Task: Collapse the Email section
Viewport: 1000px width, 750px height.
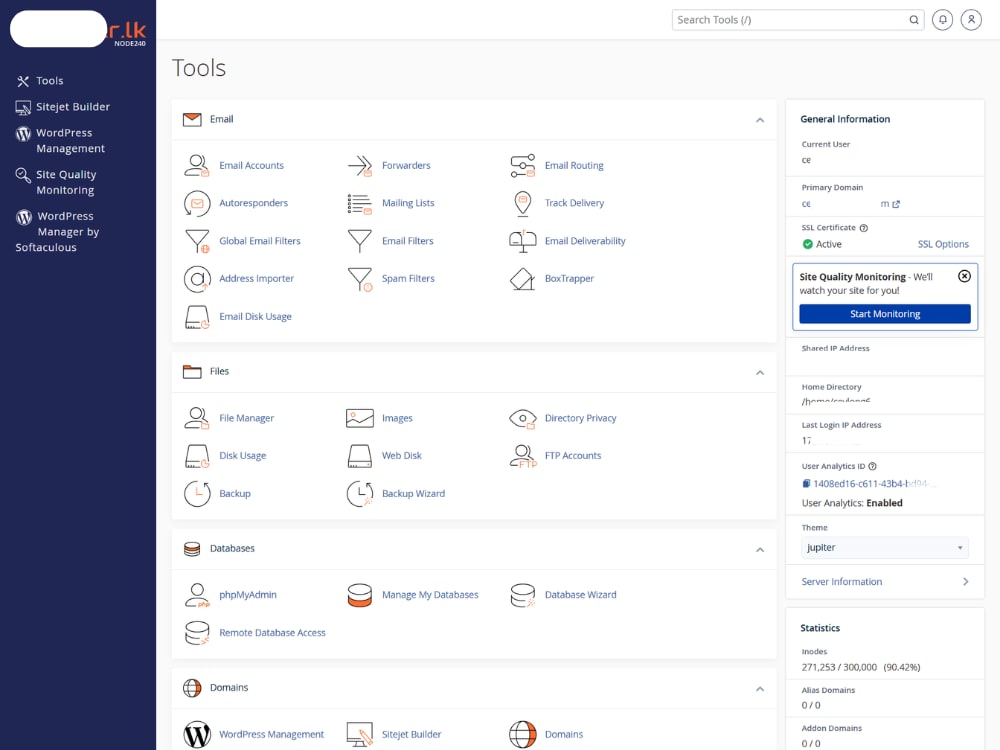Action: pos(760,120)
